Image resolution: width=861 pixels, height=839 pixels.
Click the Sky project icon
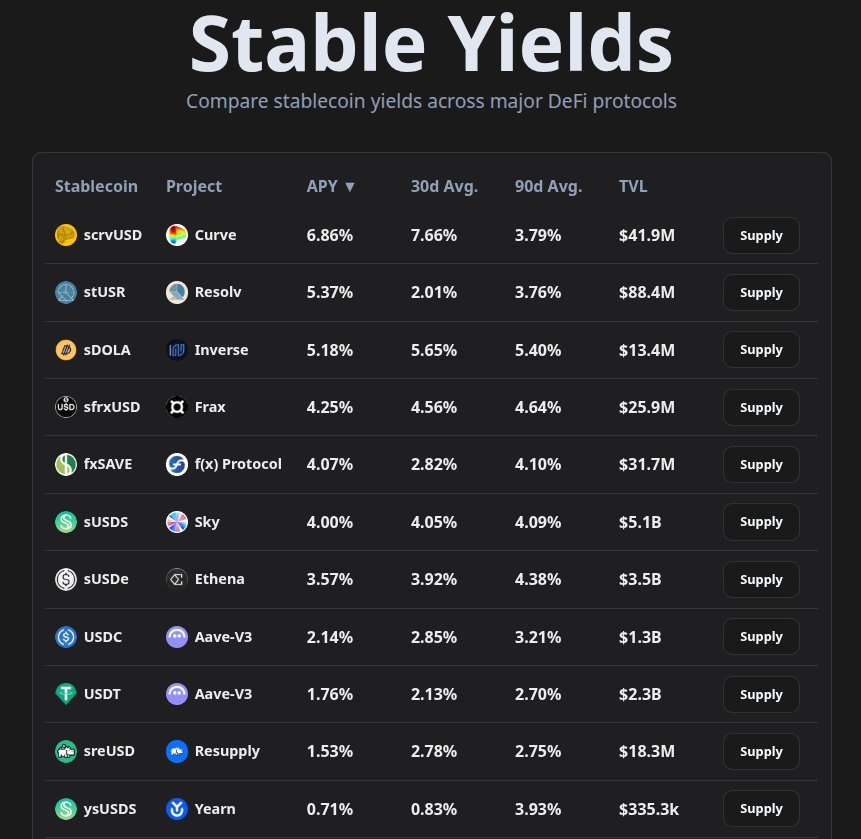[177, 522]
